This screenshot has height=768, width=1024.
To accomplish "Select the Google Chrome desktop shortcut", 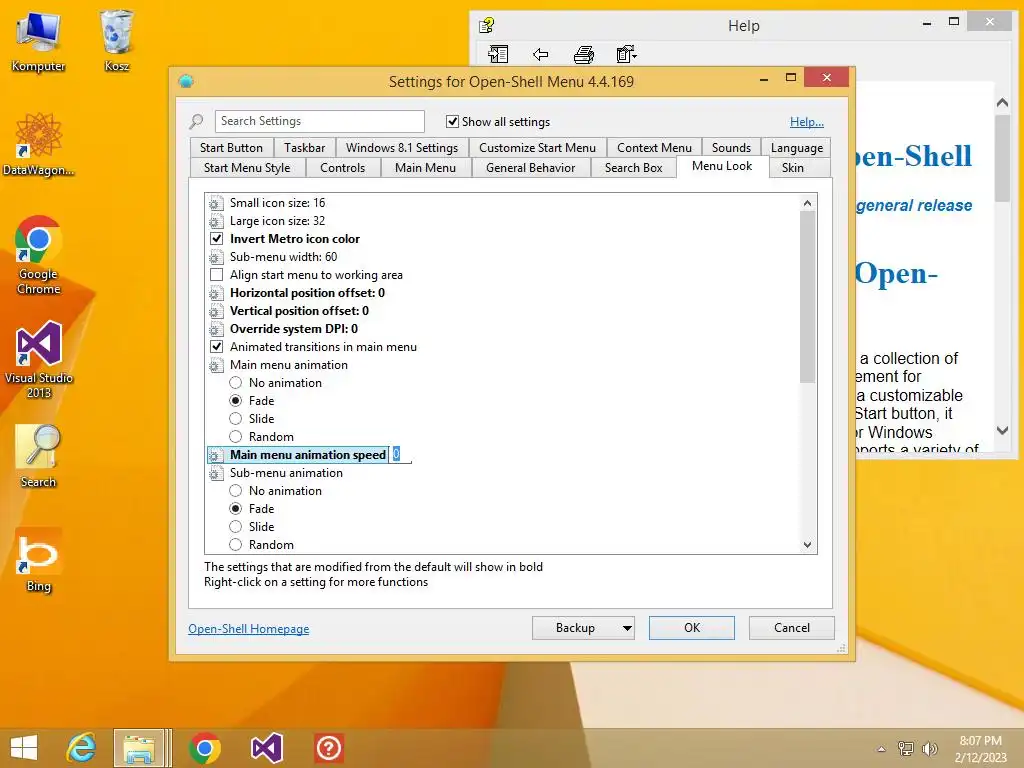I will pyautogui.click(x=38, y=255).
